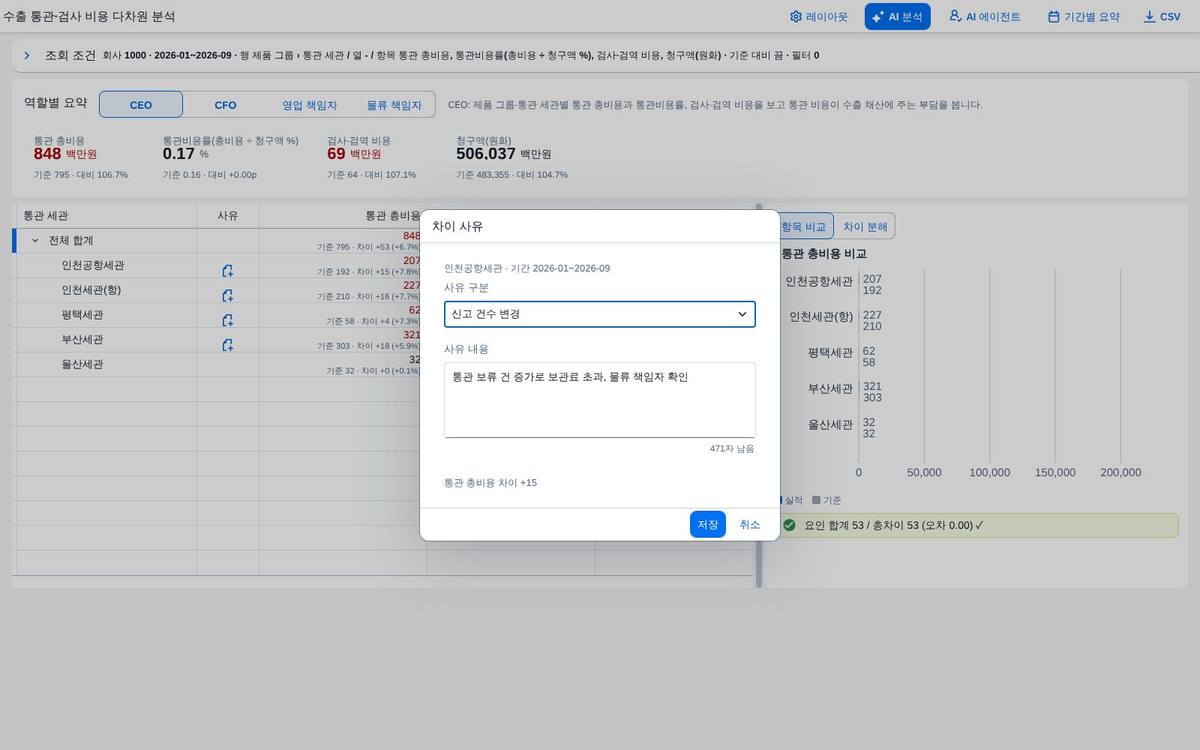This screenshot has width=1200, height=750.
Task: Toggle the 실적 legend swatch
Action: point(782,500)
